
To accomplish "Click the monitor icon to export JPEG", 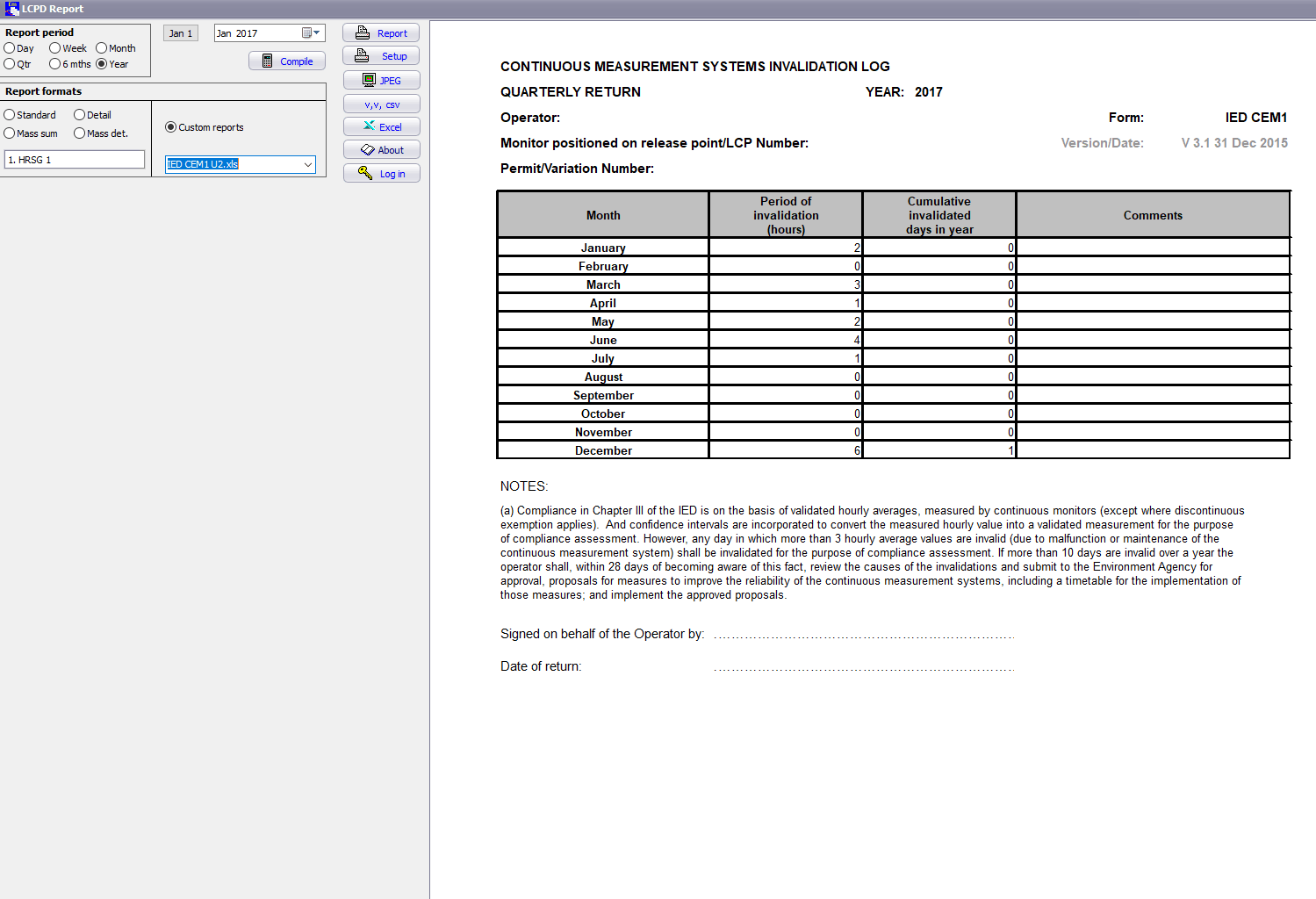I will pyautogui.click(x=369, y=80).
